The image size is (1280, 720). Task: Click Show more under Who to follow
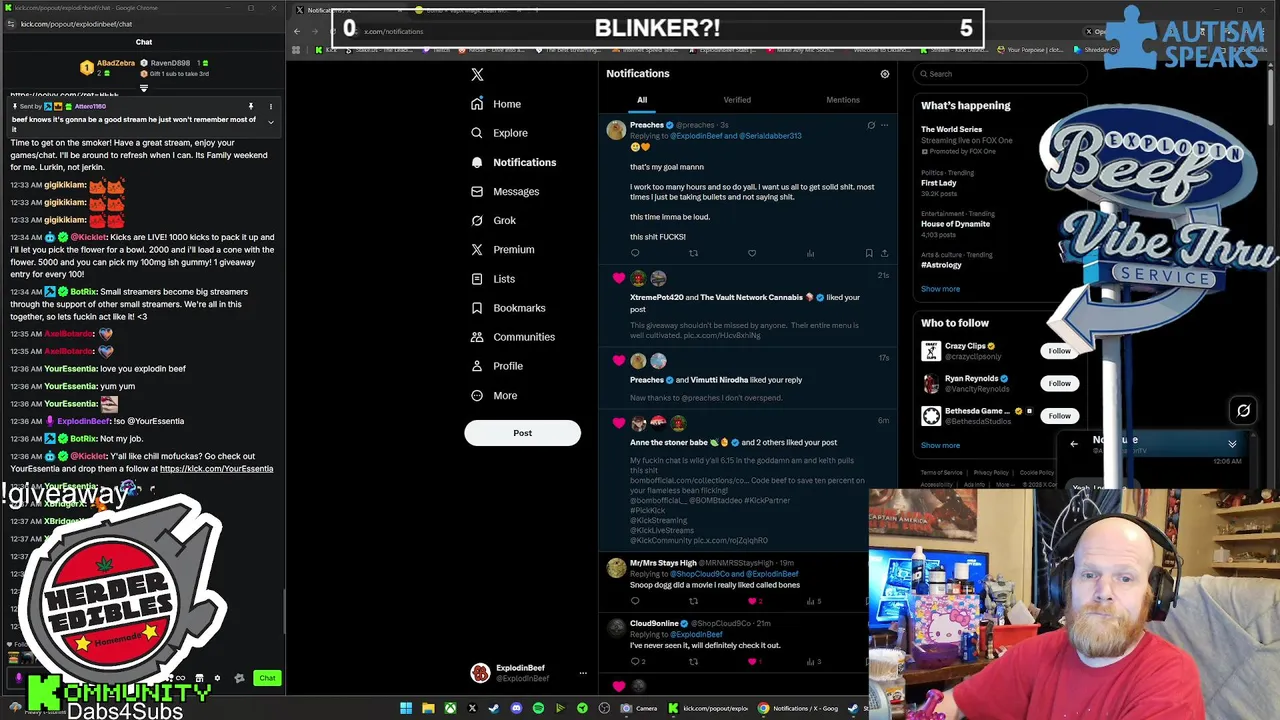click(x=940, y=445)
